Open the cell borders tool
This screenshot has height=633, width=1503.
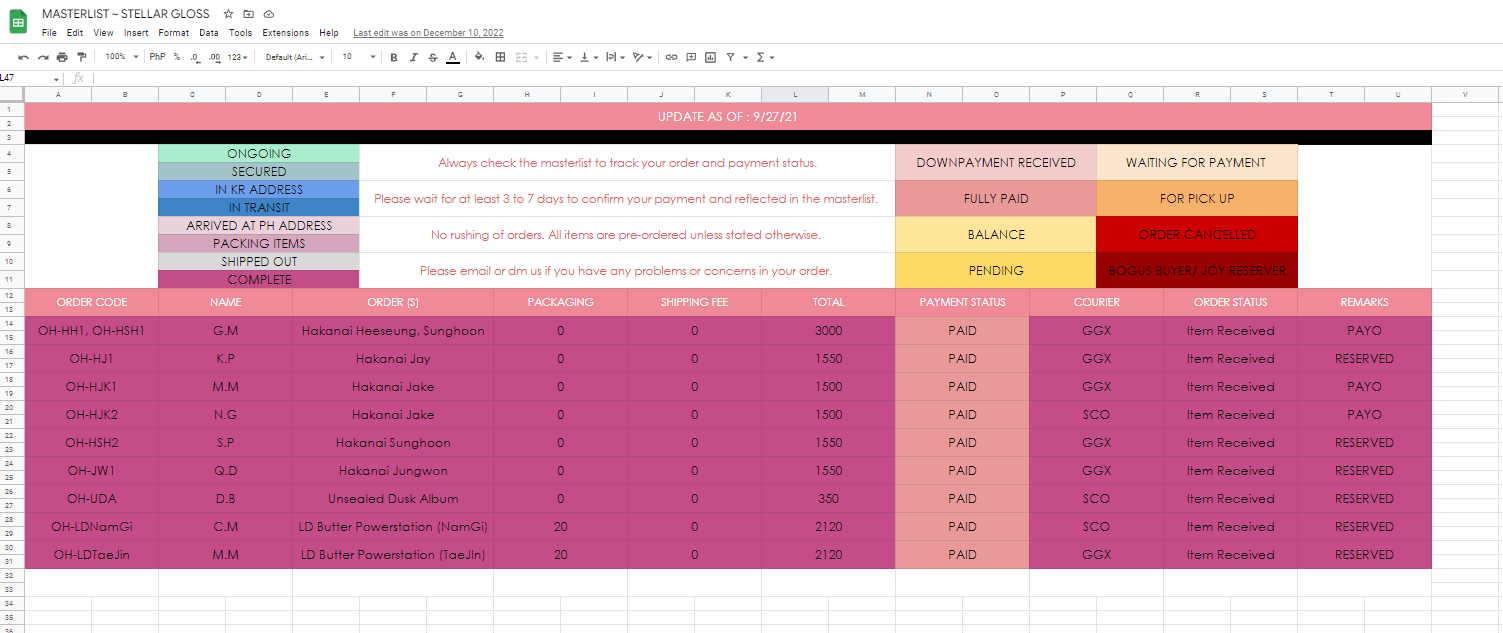(500, 57)
